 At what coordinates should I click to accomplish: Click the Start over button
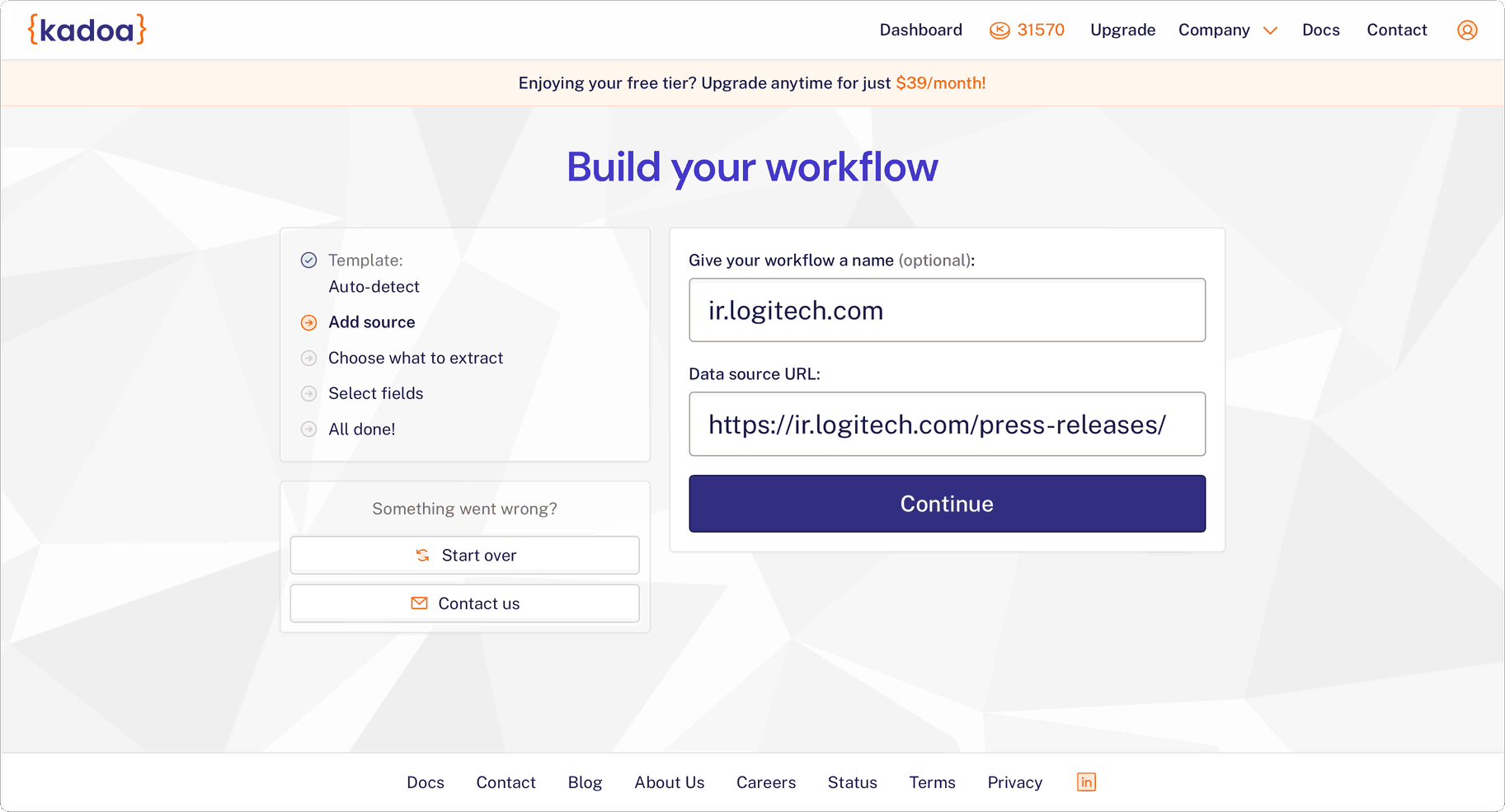point(464,556)
